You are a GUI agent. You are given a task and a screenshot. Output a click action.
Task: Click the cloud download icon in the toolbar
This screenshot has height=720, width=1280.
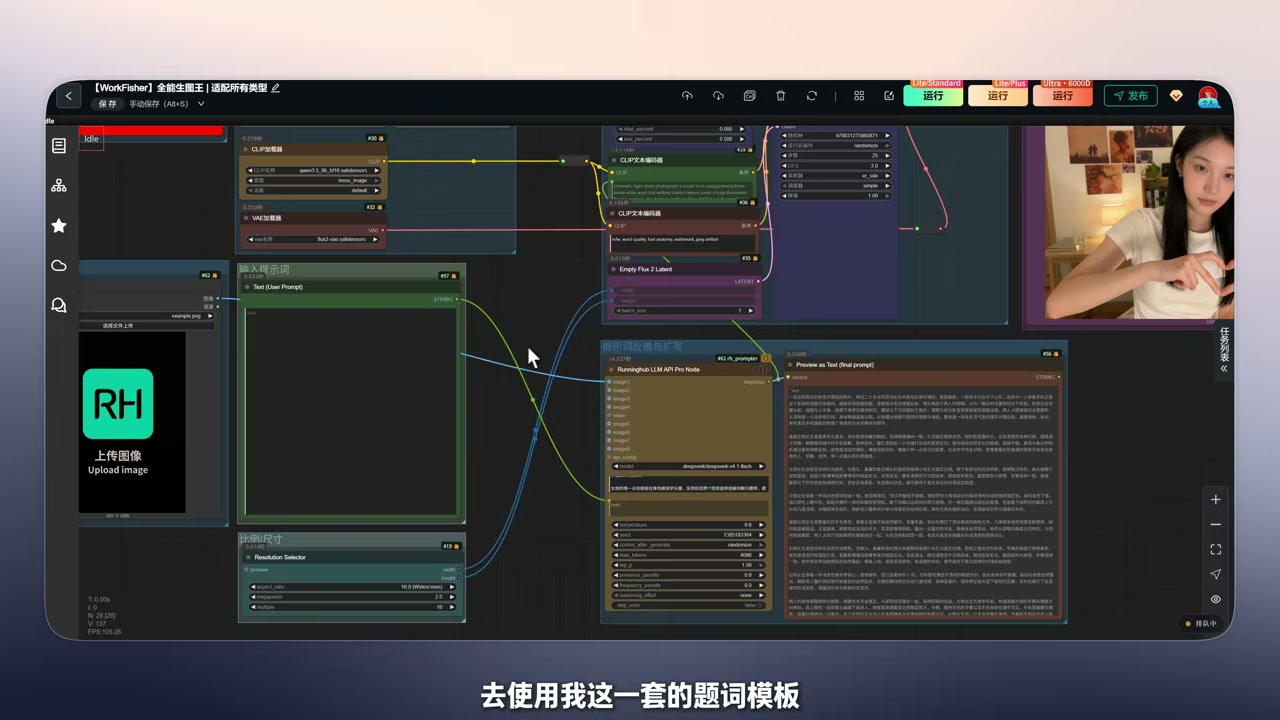pos(718,96)
